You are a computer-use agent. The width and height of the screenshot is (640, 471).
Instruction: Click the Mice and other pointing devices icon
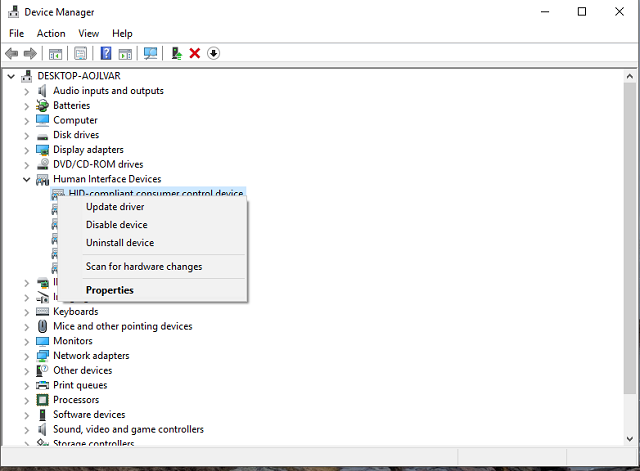click(x=42, y=326)
